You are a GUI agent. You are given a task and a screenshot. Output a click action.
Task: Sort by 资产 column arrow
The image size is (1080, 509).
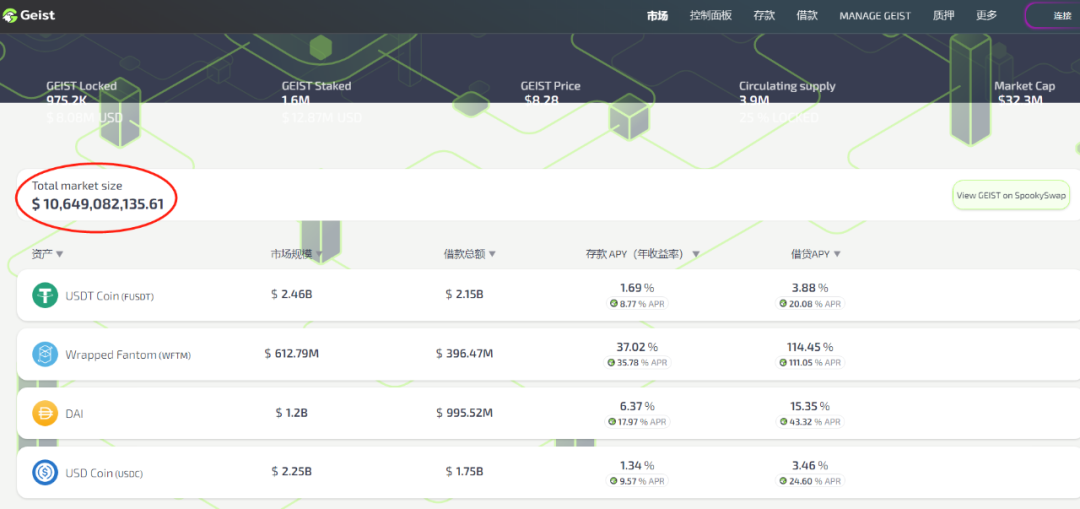59,254
